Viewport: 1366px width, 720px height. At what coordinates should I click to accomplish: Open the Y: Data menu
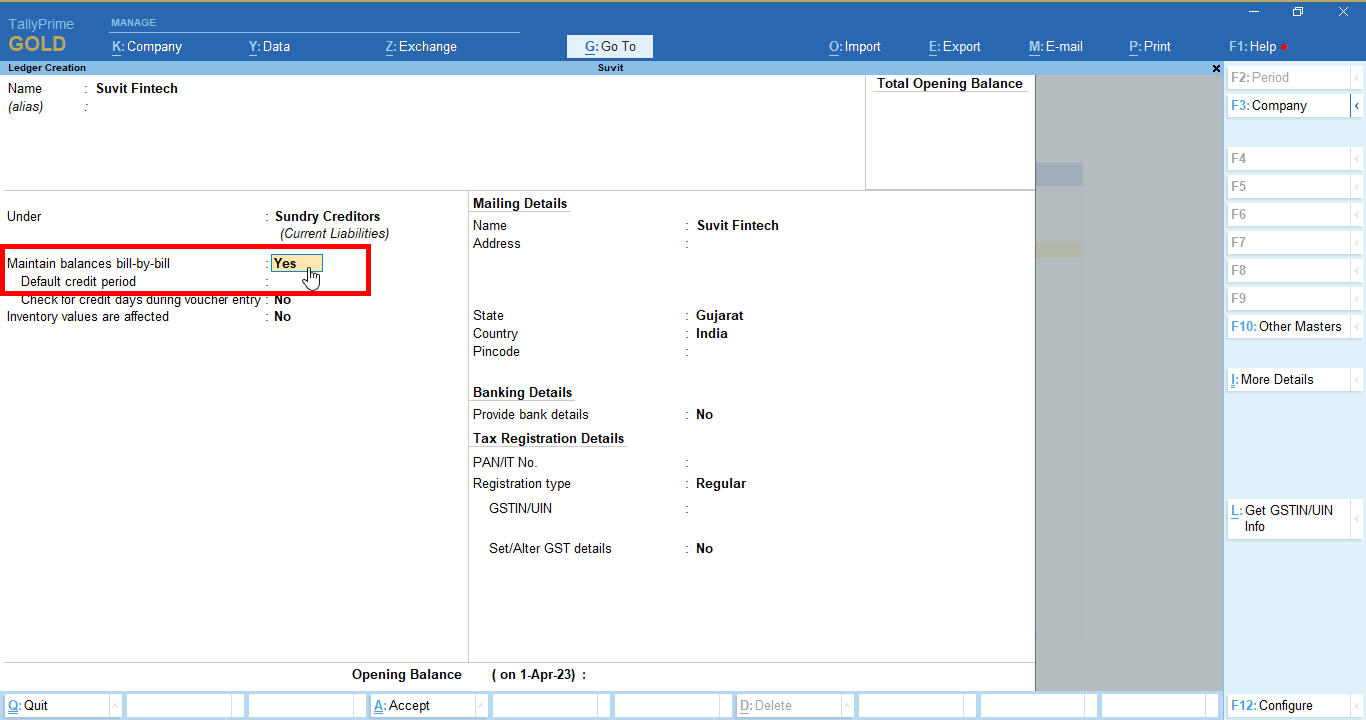[x=269, y=46]
